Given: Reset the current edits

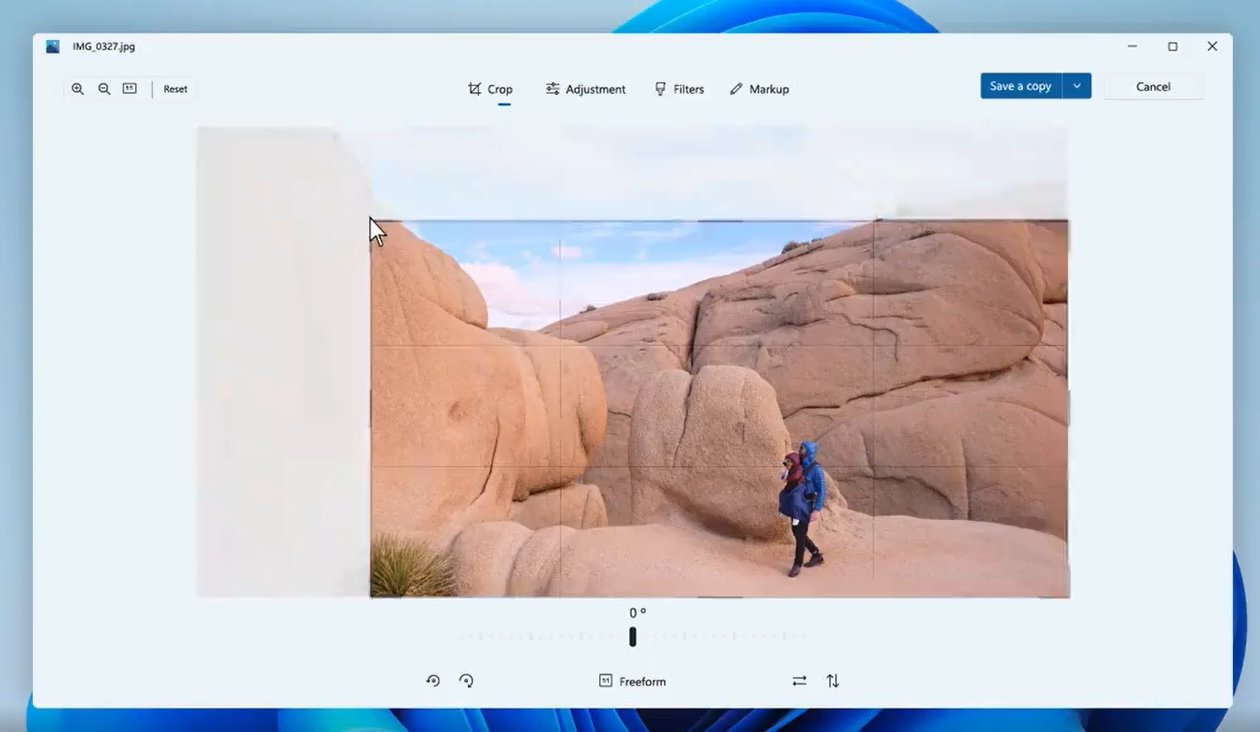Looking at the screenshot, I should click(x=174, y=88).
